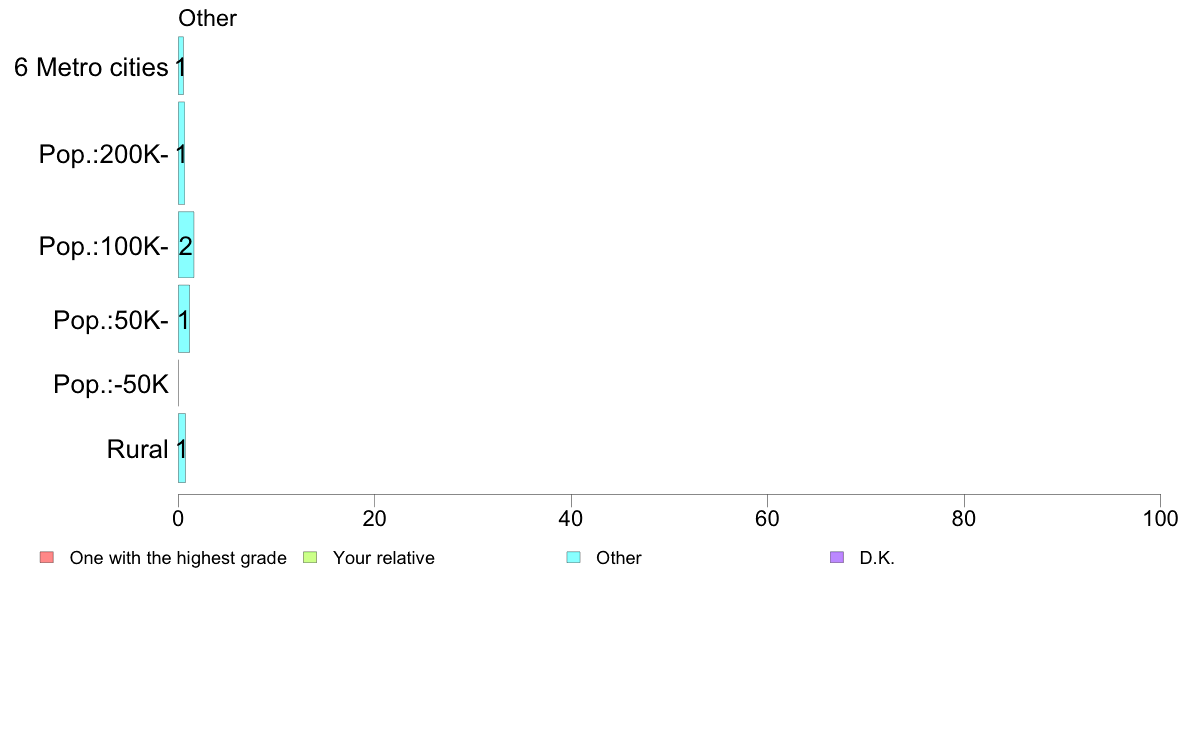
Task: Click the 40 tick label on the x-axis
Action: click(571, 518)
